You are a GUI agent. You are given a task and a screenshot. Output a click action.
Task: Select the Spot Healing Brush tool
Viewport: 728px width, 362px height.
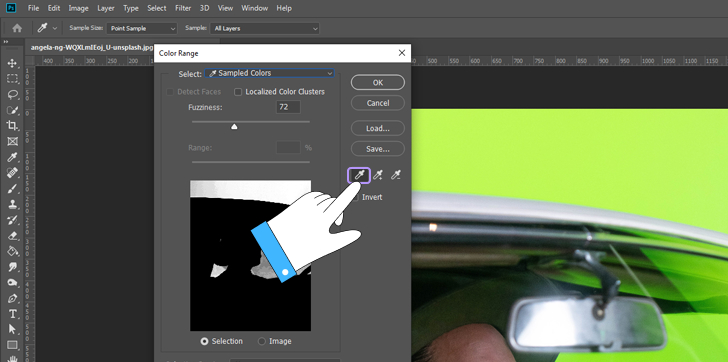pyautogui.click(x=13, y=173)
